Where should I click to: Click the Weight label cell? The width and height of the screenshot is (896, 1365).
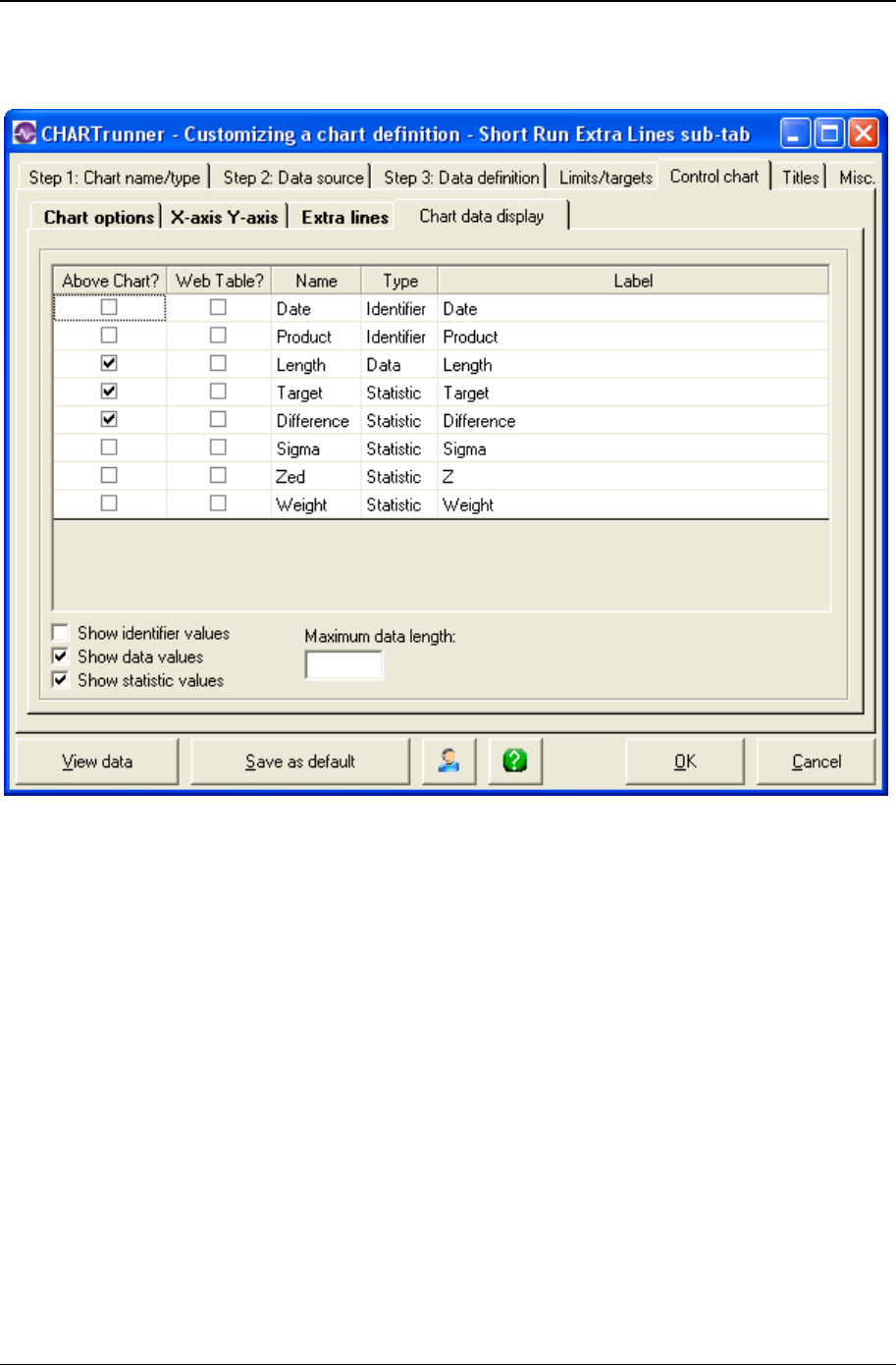point(633,504)
